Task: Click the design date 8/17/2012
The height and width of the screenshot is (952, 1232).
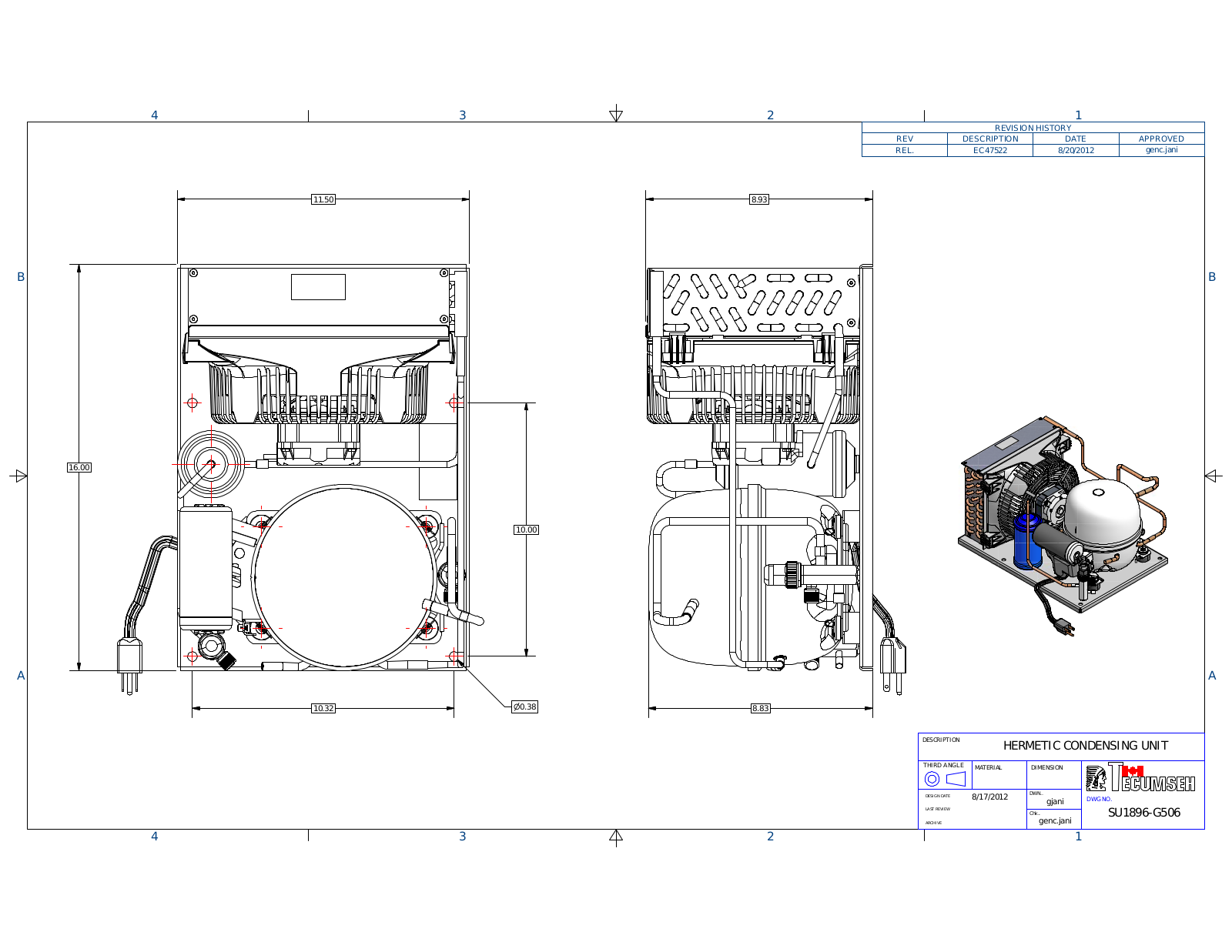Action: (989, 797)
